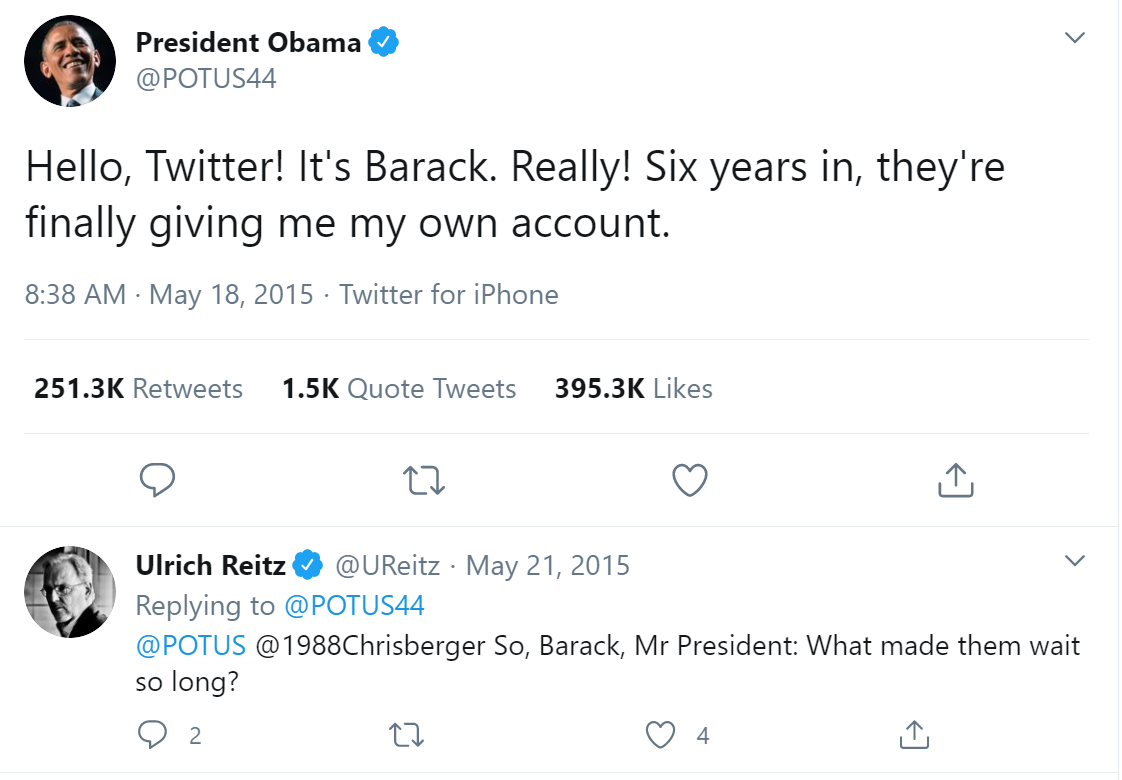The width and height of the screenshot is (1122, 780).
Task: Click the @POTUS44 handle under President Obama
Action: (206, 78)
